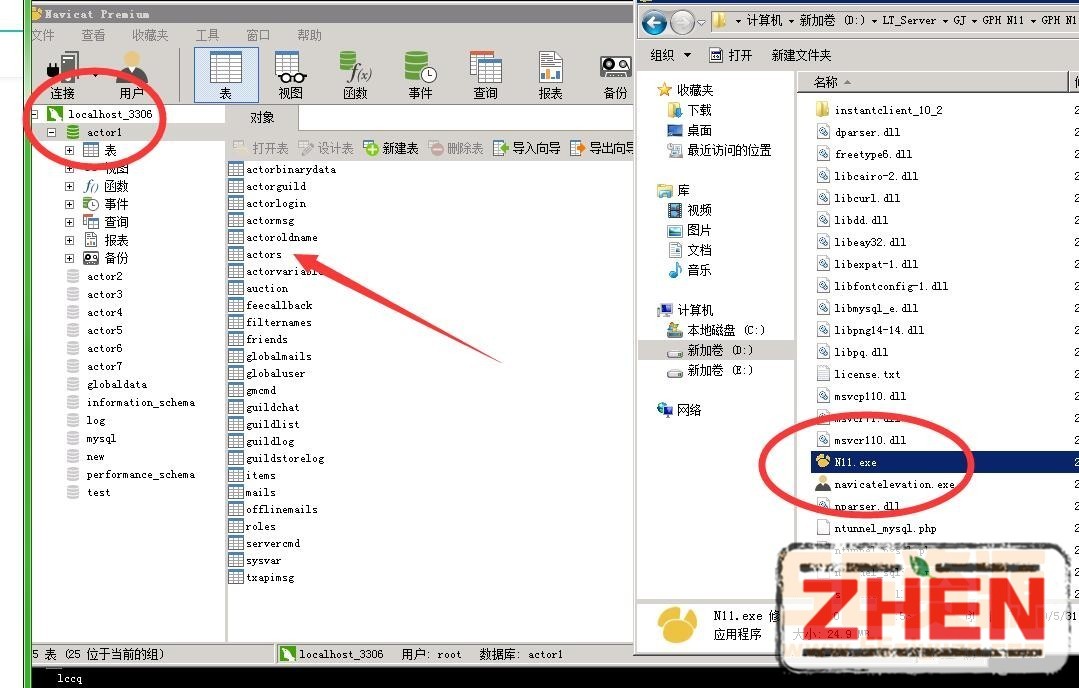Select the actors table in list

click(x=264, y=255)
